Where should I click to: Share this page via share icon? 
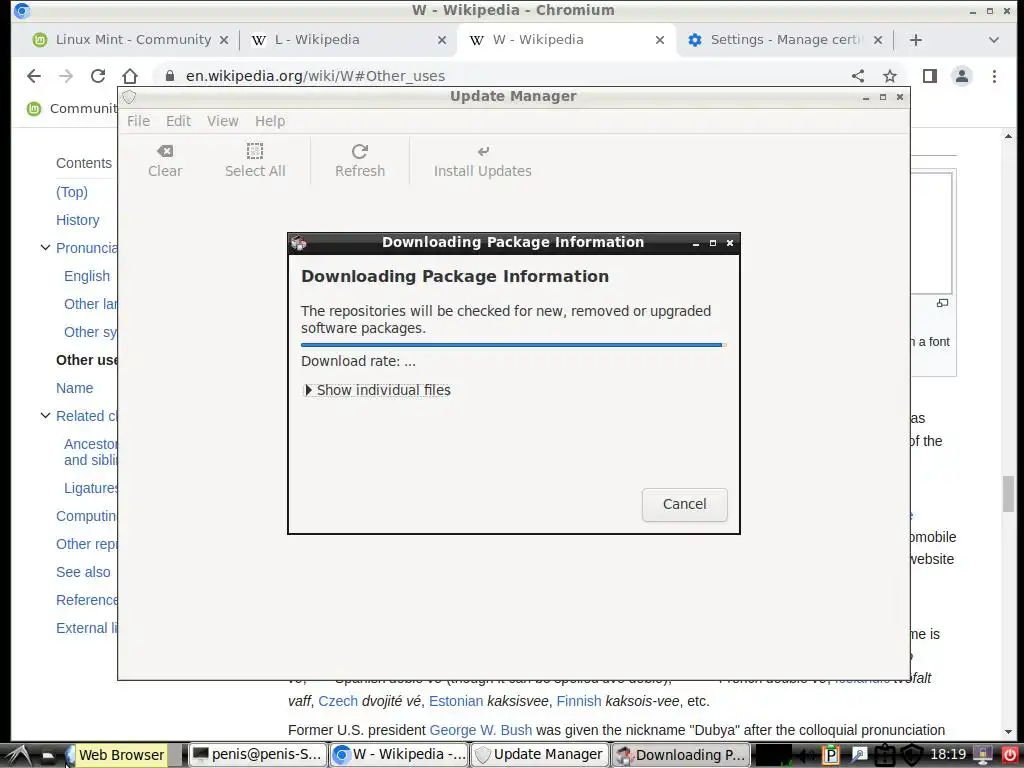pyautogui.click(x=857, y=76)
